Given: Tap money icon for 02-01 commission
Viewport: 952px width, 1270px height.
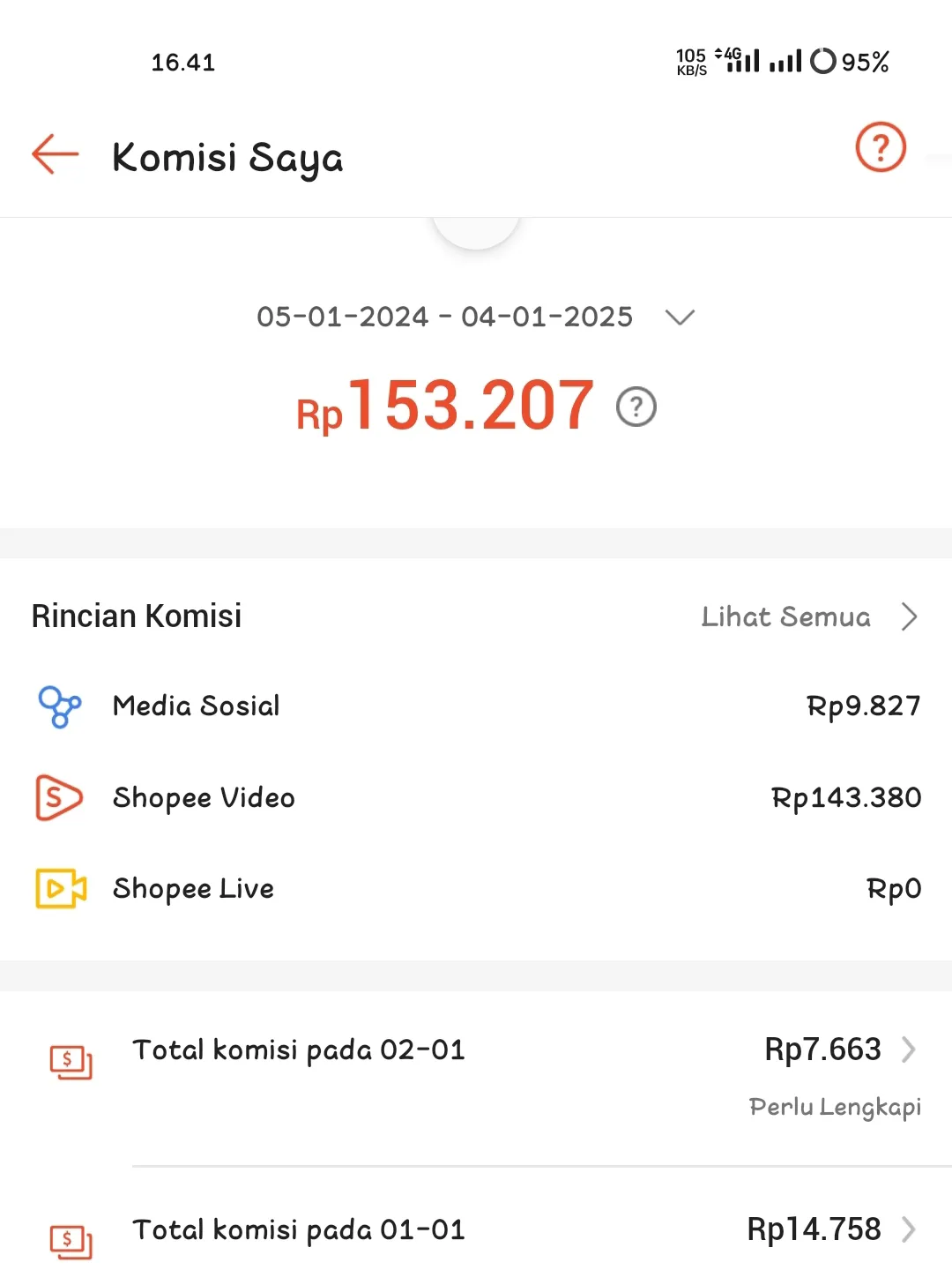Looking at the screenshot, I should pyautogui.click(x=71, y=1062).
